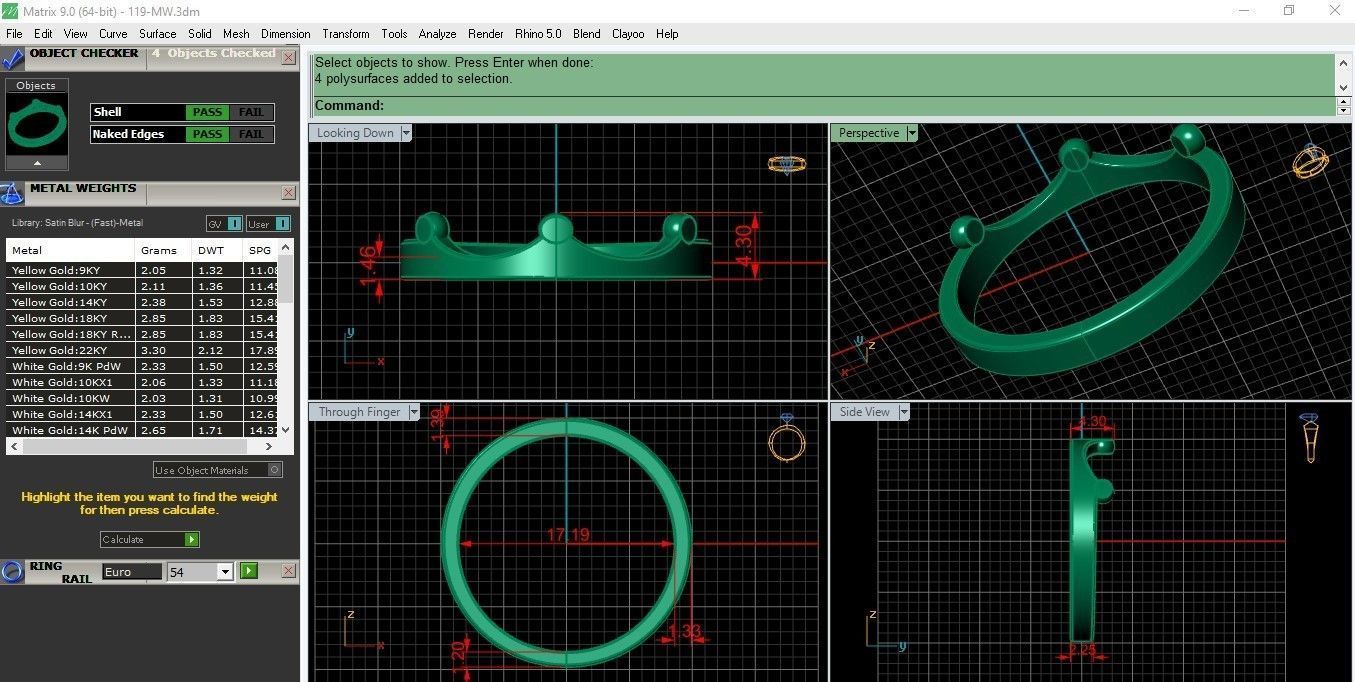Click the Grams column header
This screenshot has width=1355, height=682.
pyautogui.click(x=163, y=250)
